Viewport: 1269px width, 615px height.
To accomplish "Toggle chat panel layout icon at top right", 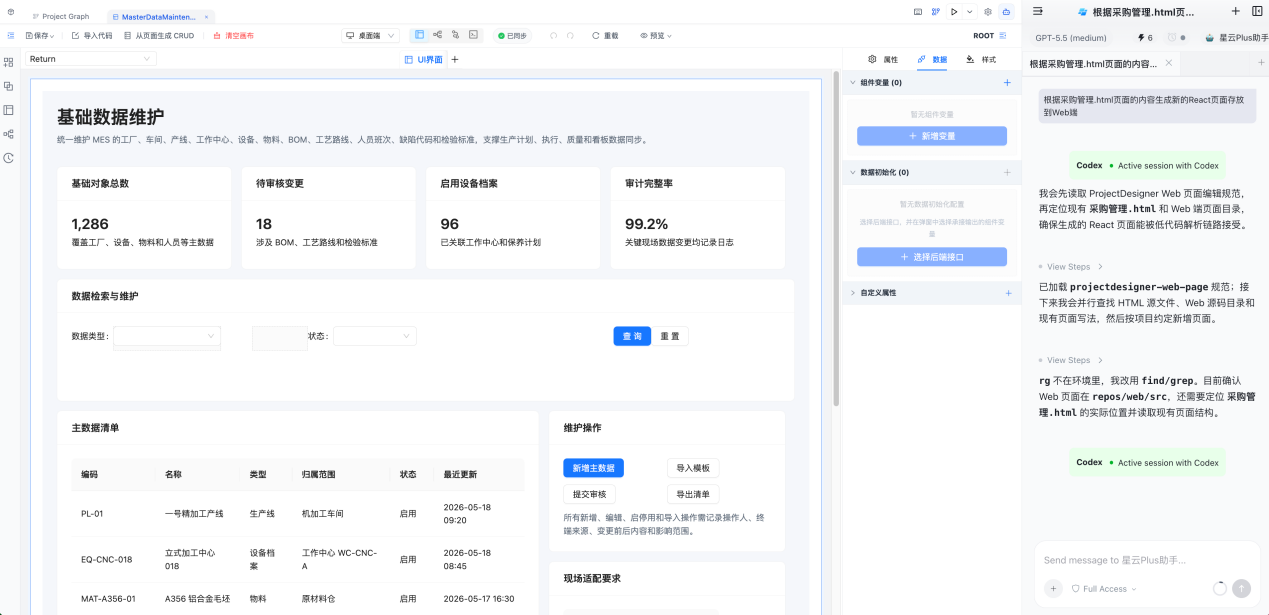I will 1257,11.
